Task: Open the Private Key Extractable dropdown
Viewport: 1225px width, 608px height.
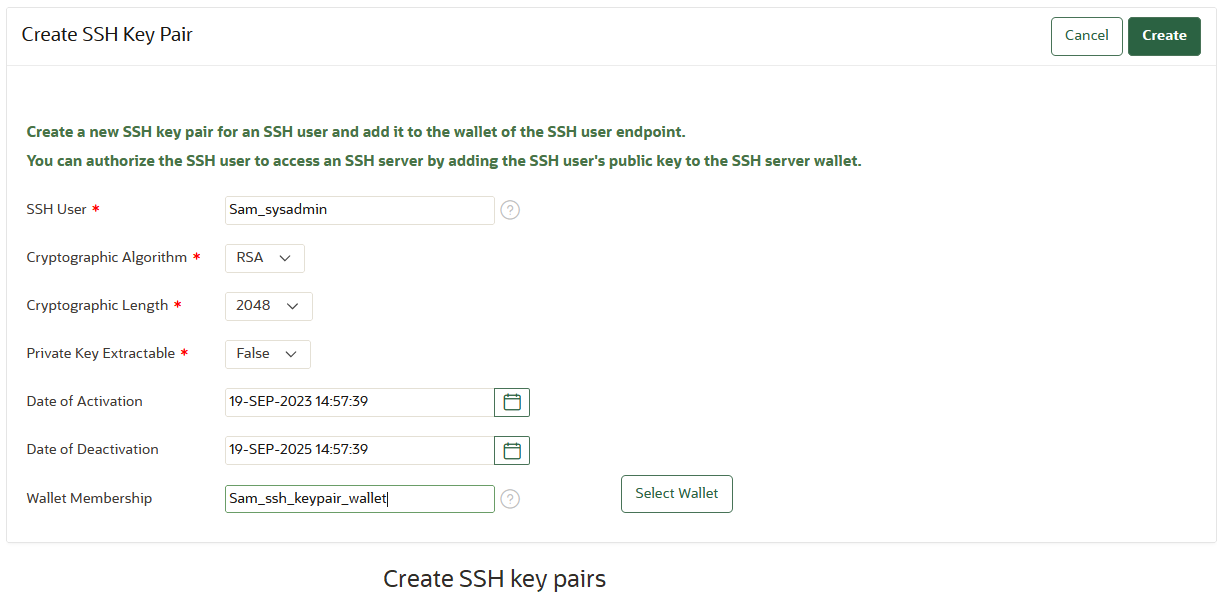Action: (x=267, y=354)
